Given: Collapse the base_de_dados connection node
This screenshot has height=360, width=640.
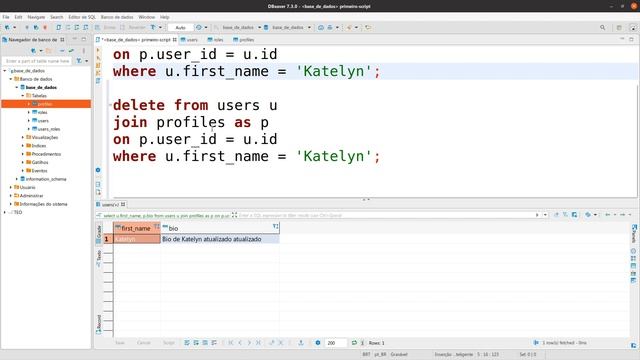Looking at the screenshot, I should pos(5,71).
